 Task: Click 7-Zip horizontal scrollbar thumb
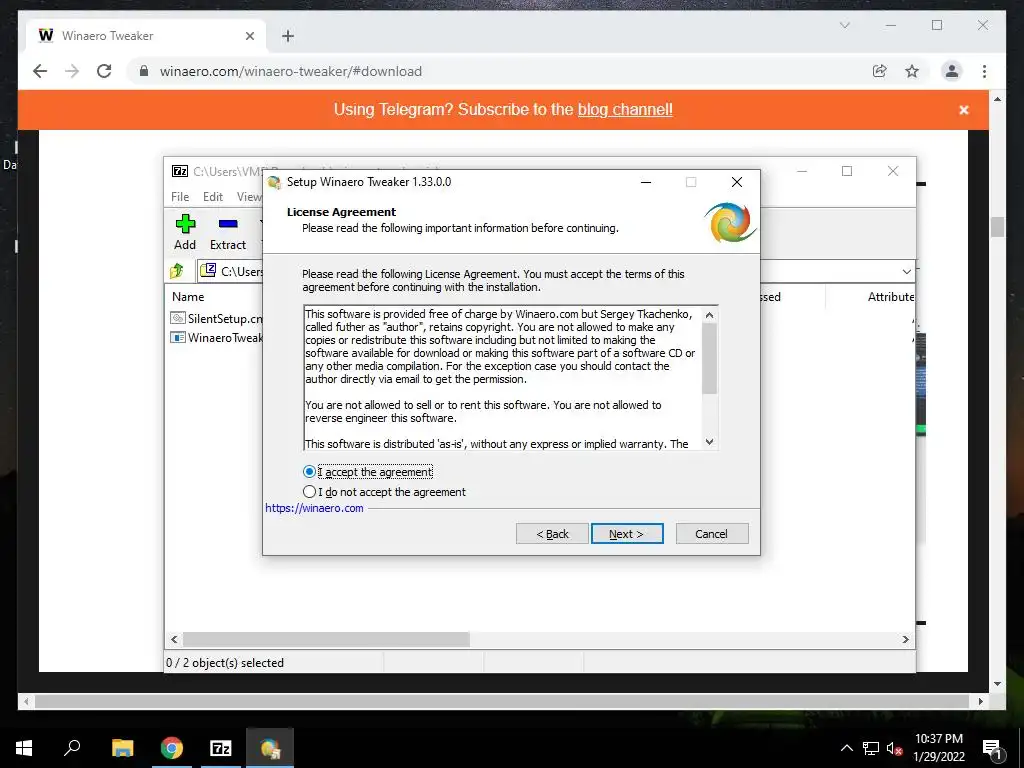pos(326,639)
